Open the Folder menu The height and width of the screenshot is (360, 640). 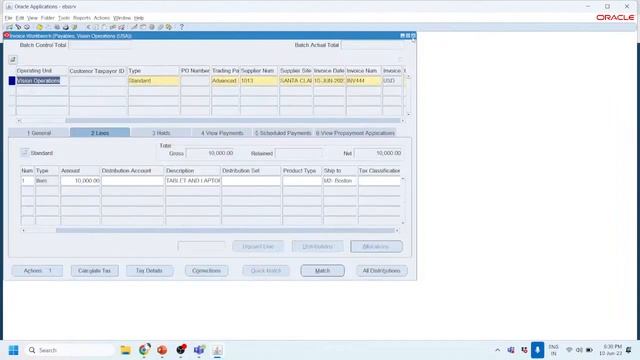[x=47, y=18]
